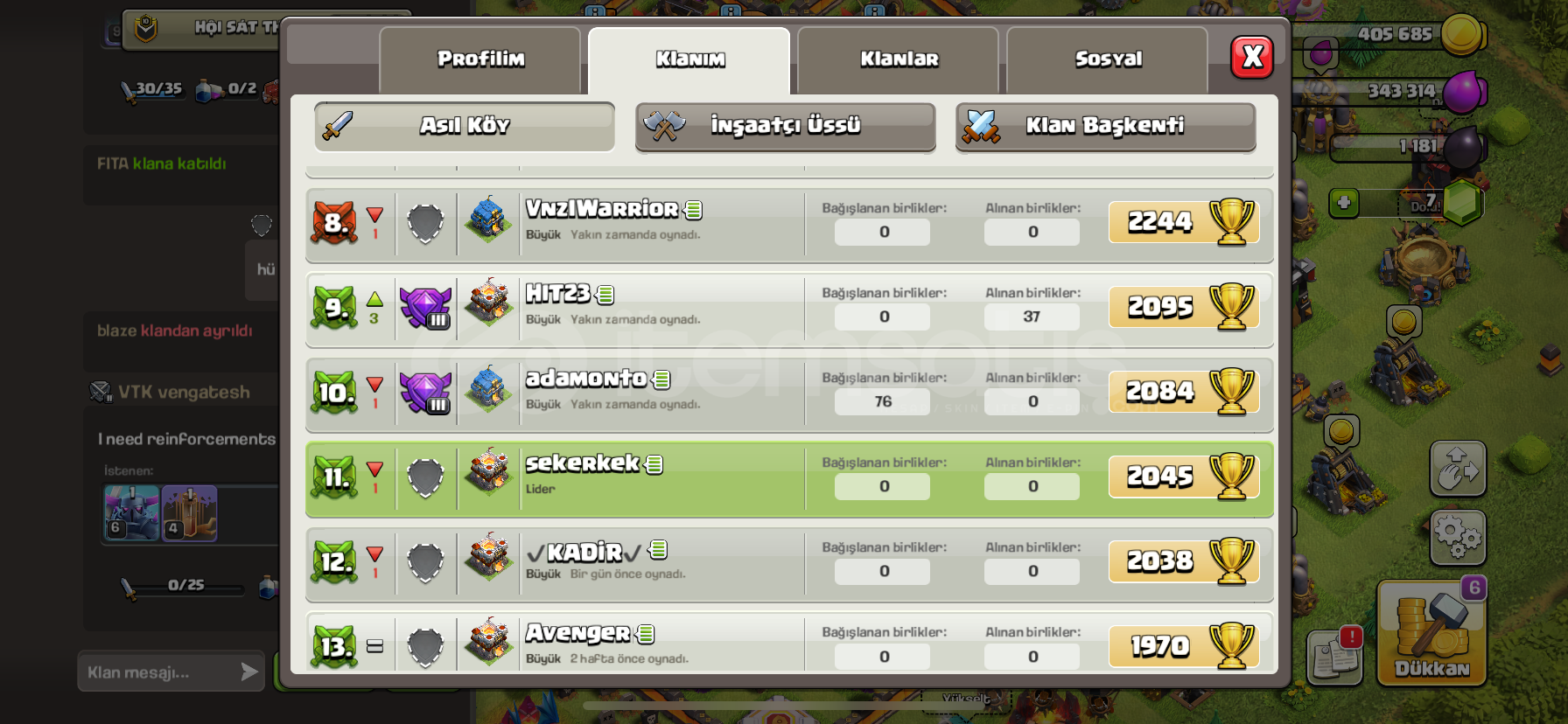Open the layout editor hand icon
The image size is (1568, 724).
click(1458, 469)
